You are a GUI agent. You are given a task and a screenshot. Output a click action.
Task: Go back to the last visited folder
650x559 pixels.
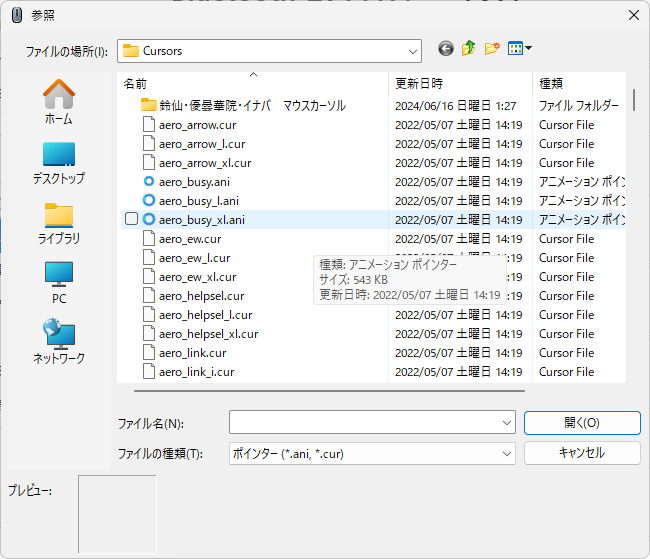tap(446, 49)
